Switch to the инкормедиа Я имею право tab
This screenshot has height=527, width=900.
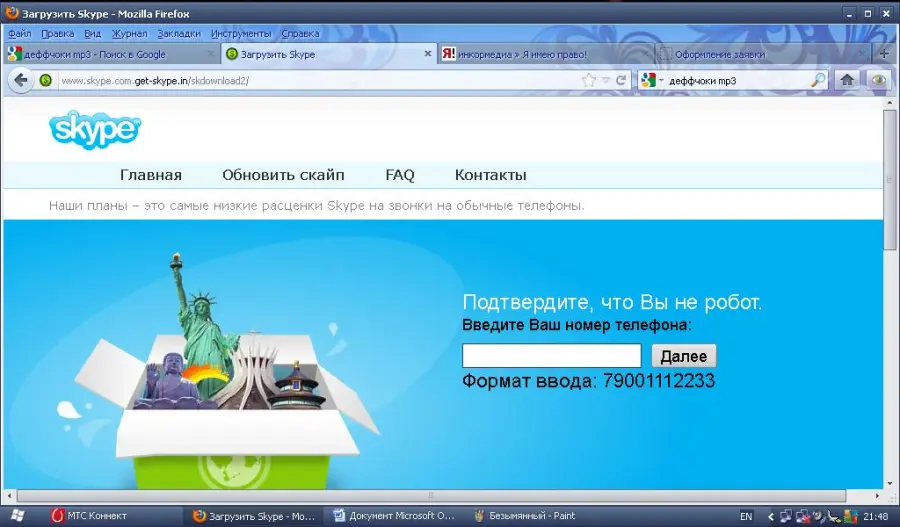point(545,54)
